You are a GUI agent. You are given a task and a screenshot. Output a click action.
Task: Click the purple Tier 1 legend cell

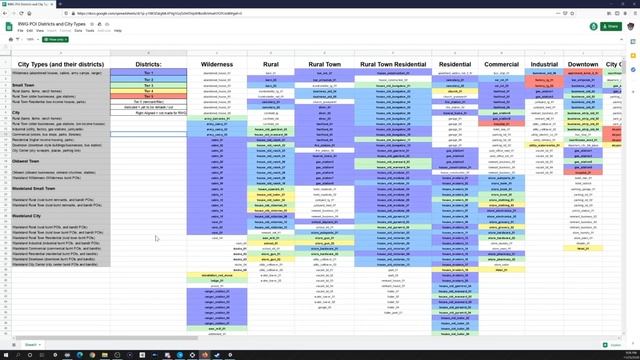(x=149, y=73)
